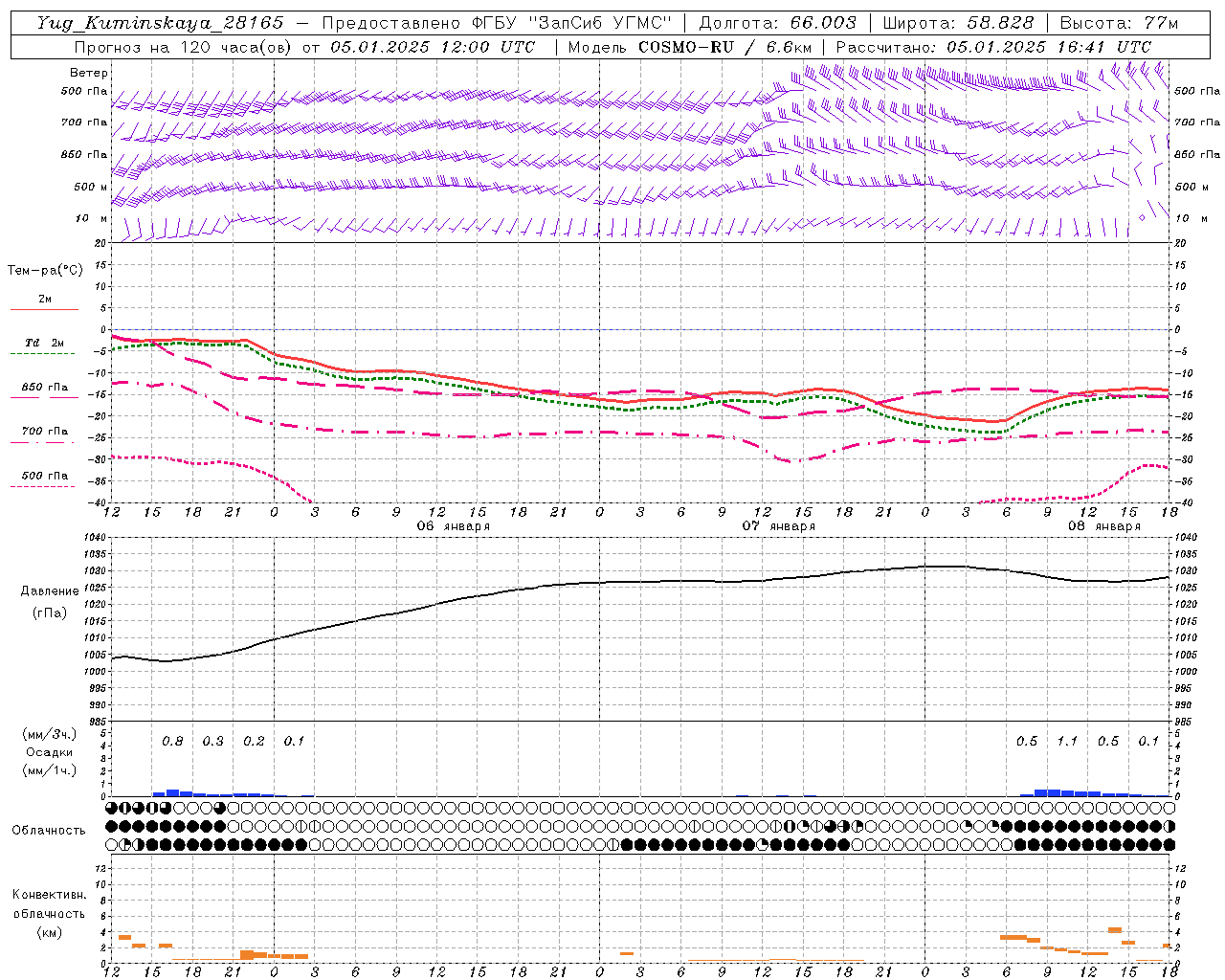The width and height of the screenshot is (1225, 980).
Task: Click the (мм/3ч.) precipitation unit label
Action: pos(49,734)
